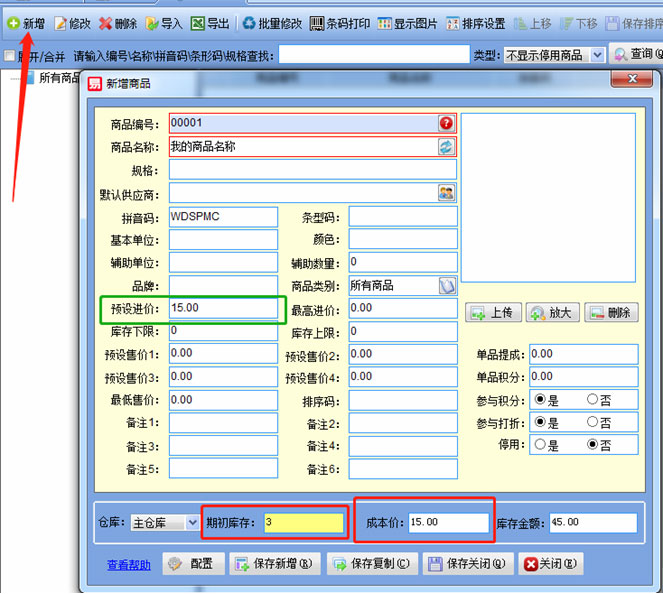This screenshot has width=663, height=594.
Task: Select 是 radio for 停用
Action: click(541, 445)
